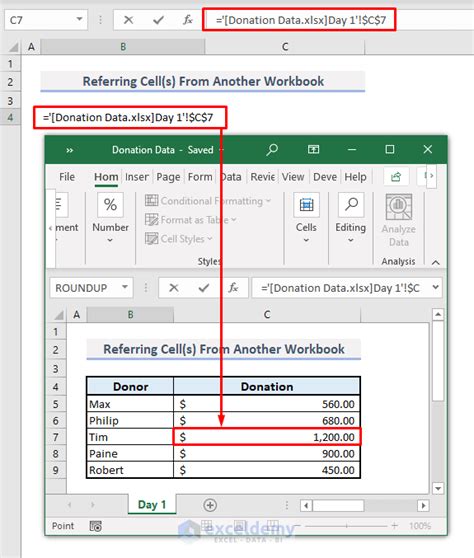The width and height of the screenshot is (474, 558).
Task: Click the macro recording icon in the status bar
Action: pyautogui.click(x=95, y=526)
